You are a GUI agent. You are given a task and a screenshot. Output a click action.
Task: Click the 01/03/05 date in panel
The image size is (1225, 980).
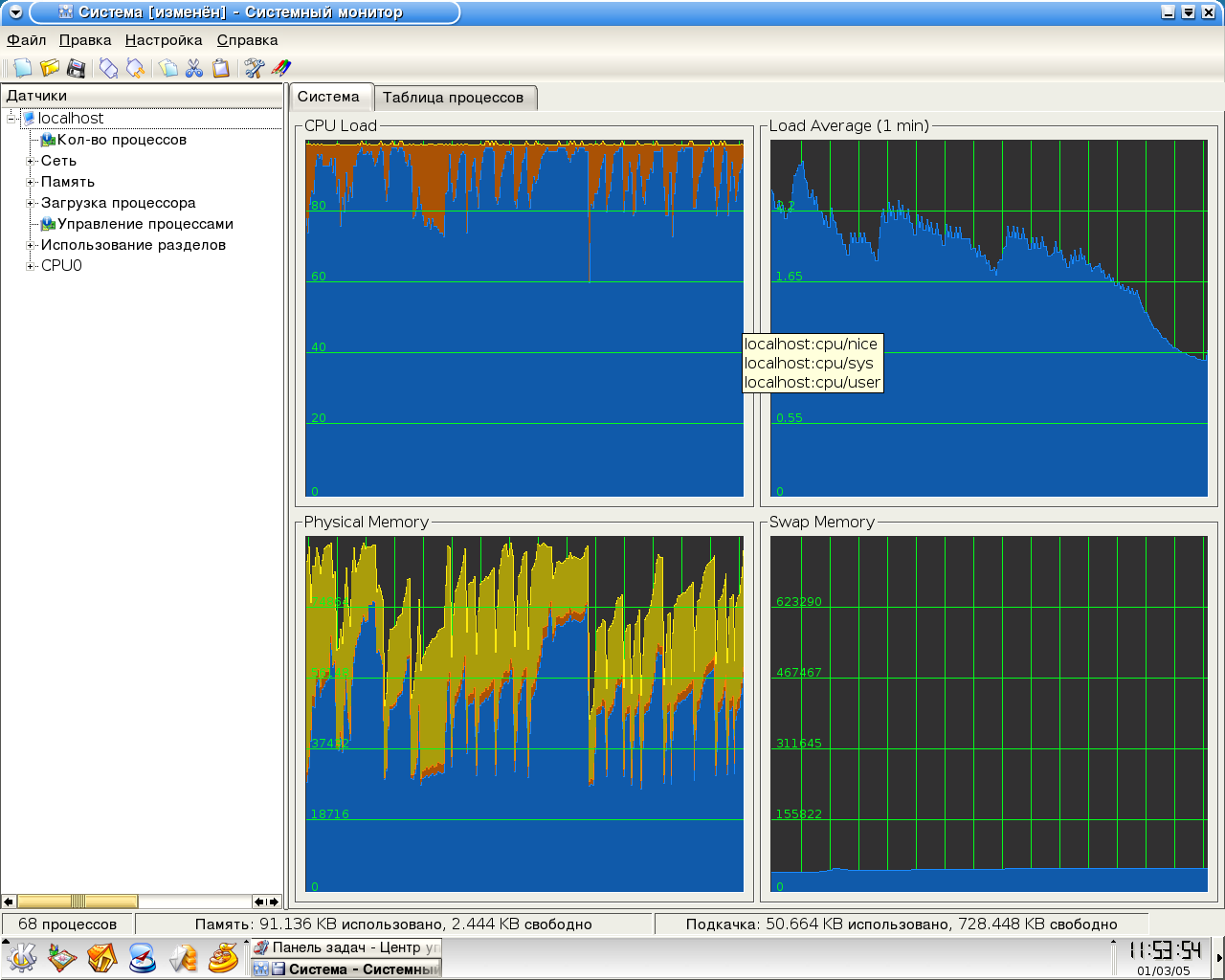pos(1164,970)
